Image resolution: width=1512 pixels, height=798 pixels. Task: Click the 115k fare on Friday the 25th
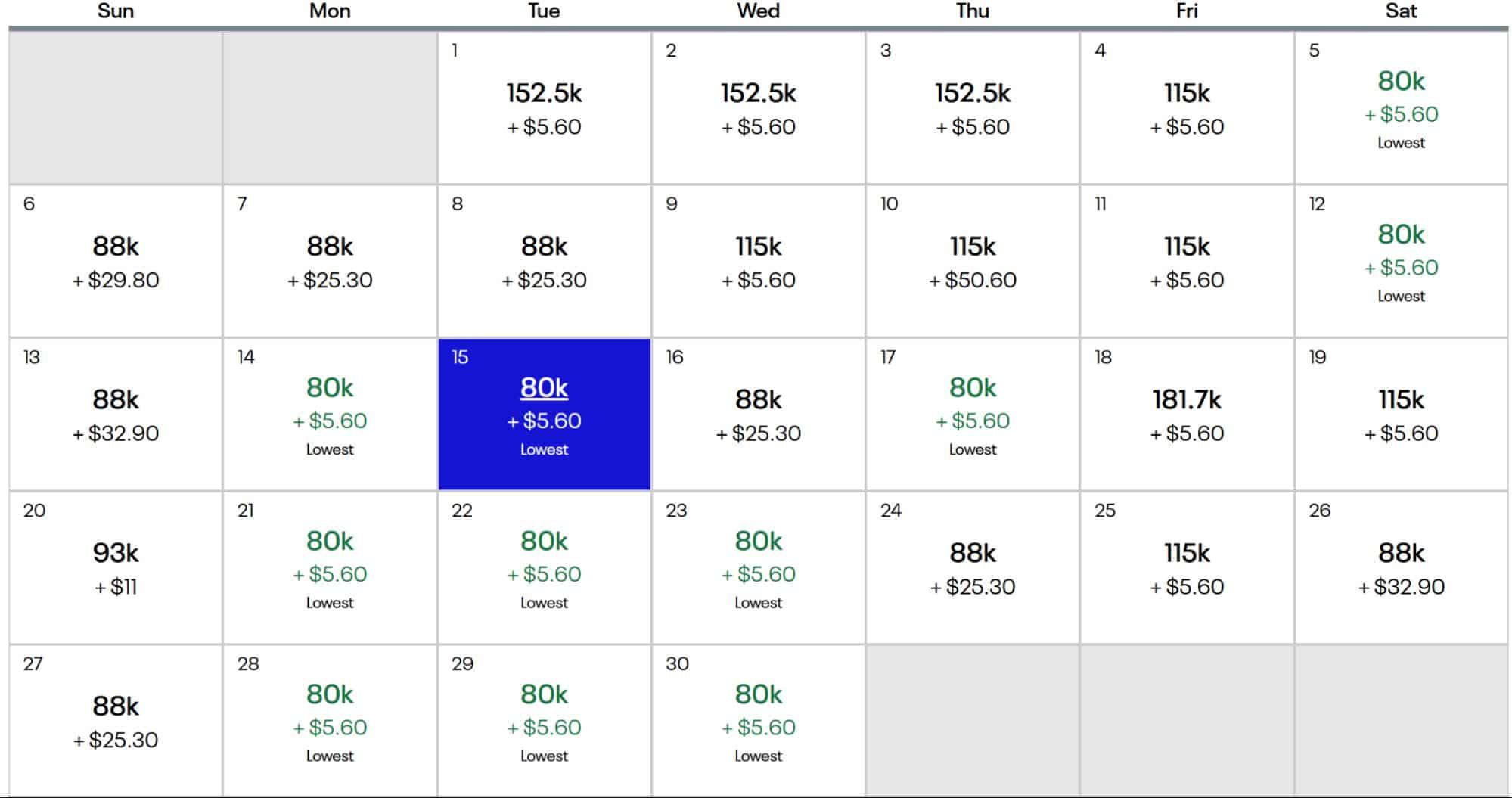(x=1186, y=567)
